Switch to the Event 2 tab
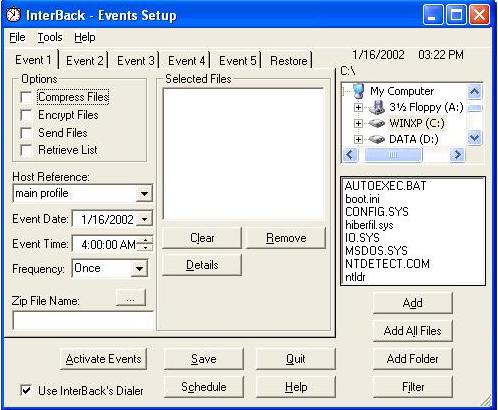The image size is (498, 410). click(x=85, y=61)
